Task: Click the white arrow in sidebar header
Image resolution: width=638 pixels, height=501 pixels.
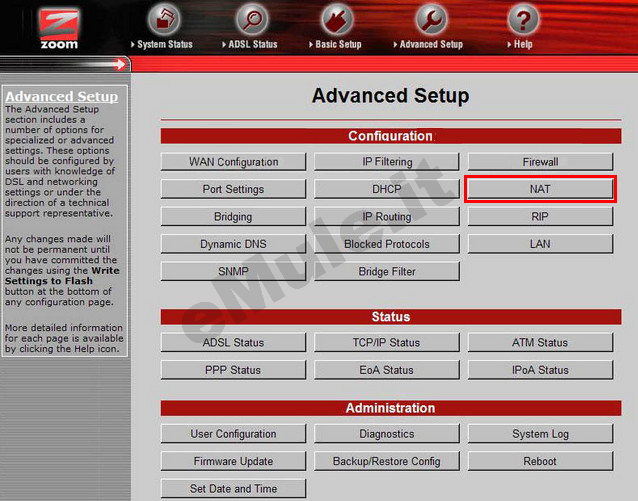Action: pyautogui.click(x=120, y=64)
